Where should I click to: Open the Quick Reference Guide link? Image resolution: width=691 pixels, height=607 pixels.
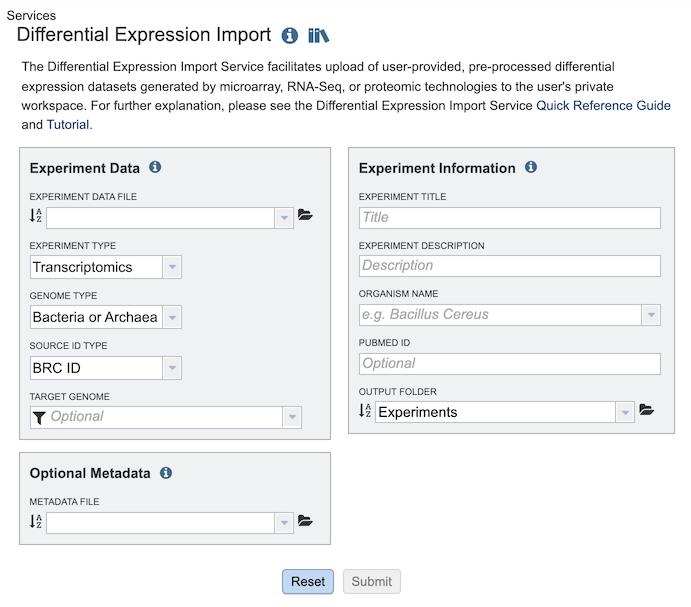(603, 106)
